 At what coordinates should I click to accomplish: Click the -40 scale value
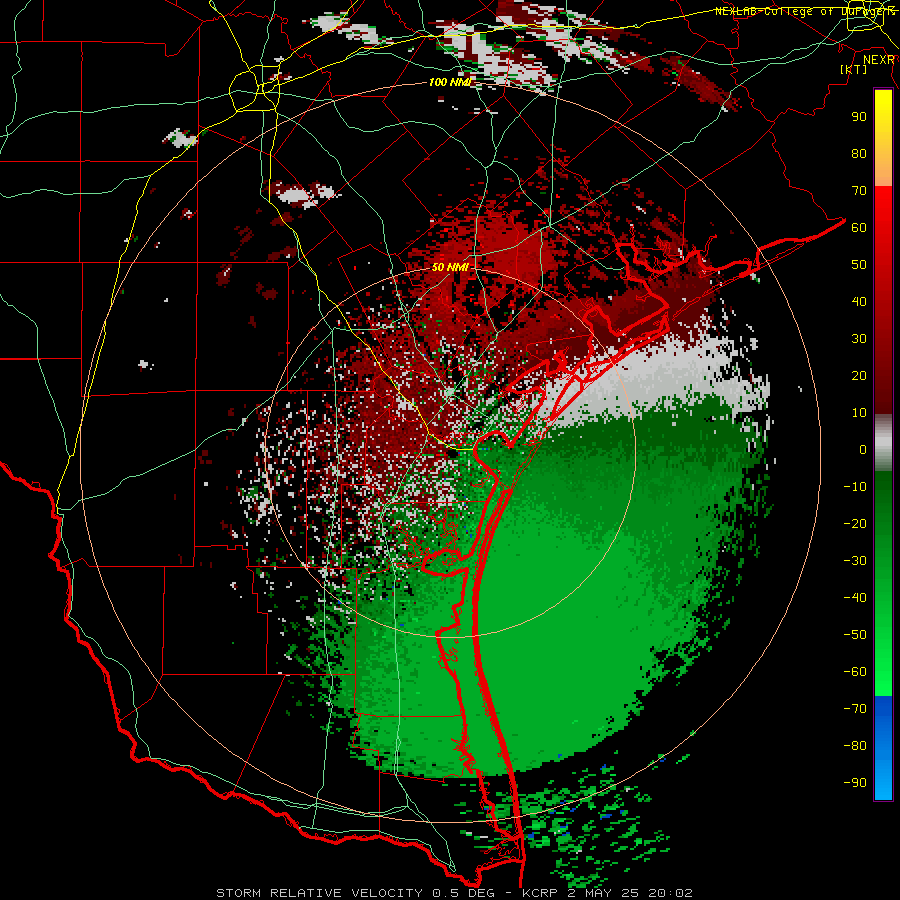[x=855, y=598]
